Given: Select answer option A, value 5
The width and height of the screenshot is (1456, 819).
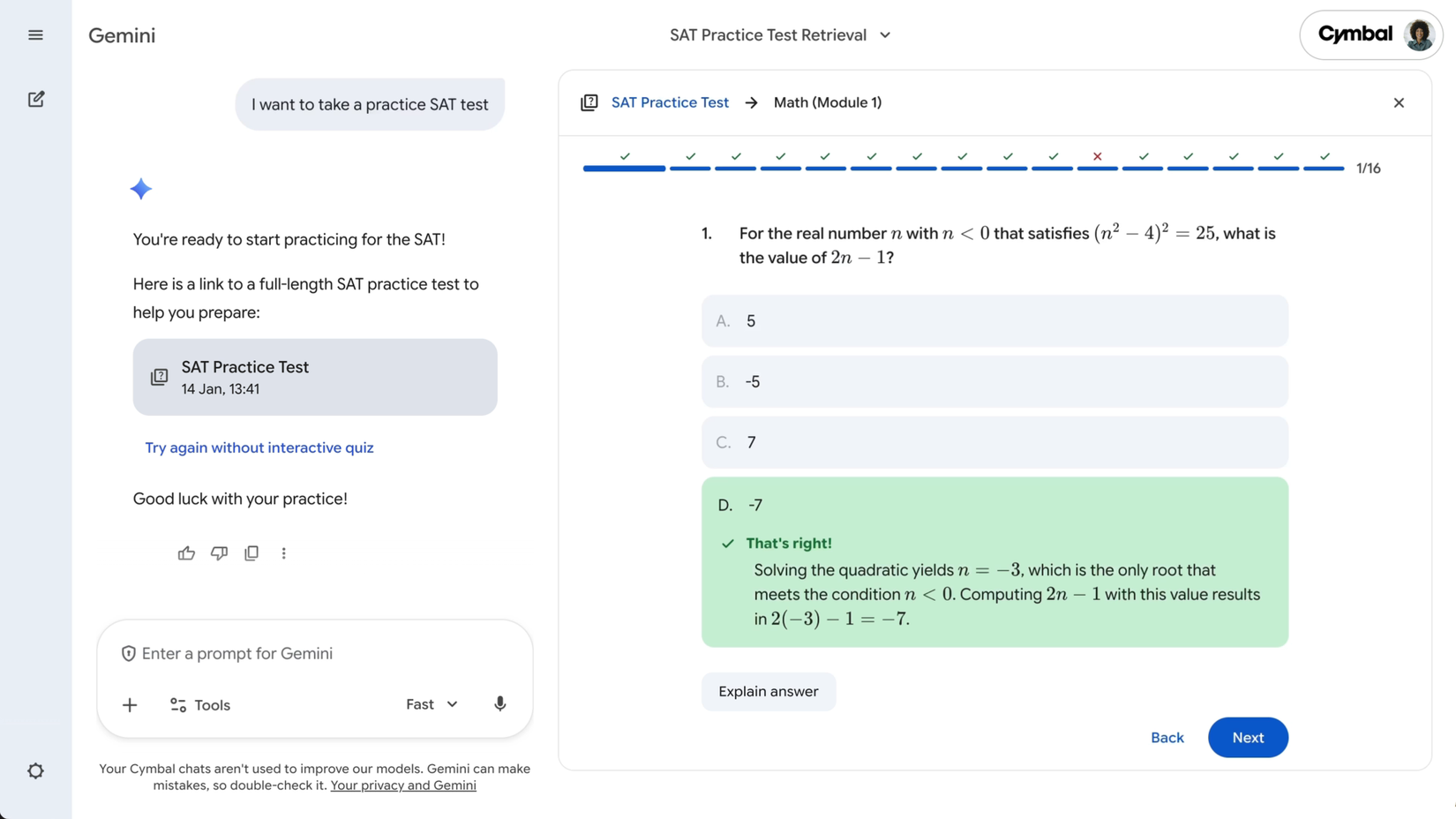Looking at the screenshot, I should [994, 320].
